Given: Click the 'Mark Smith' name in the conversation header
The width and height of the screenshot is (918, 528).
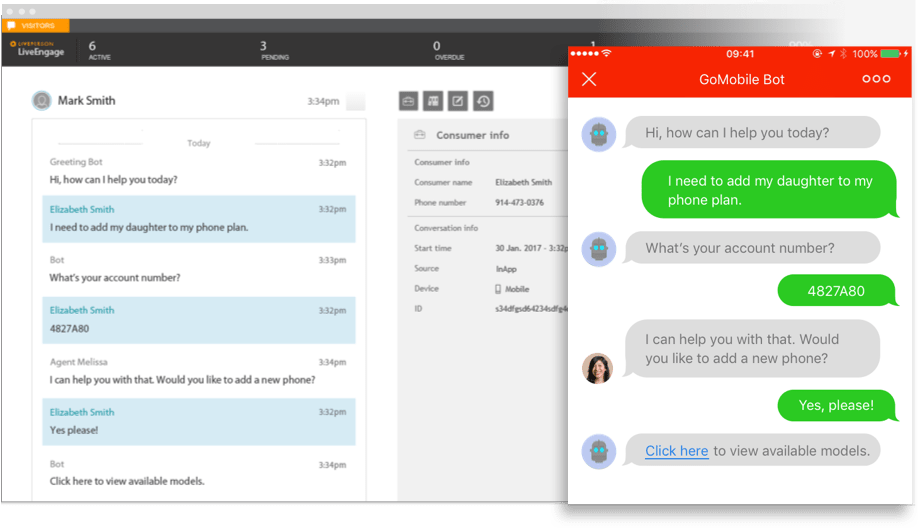Looking at the screenshot, I should coord(87,101).
